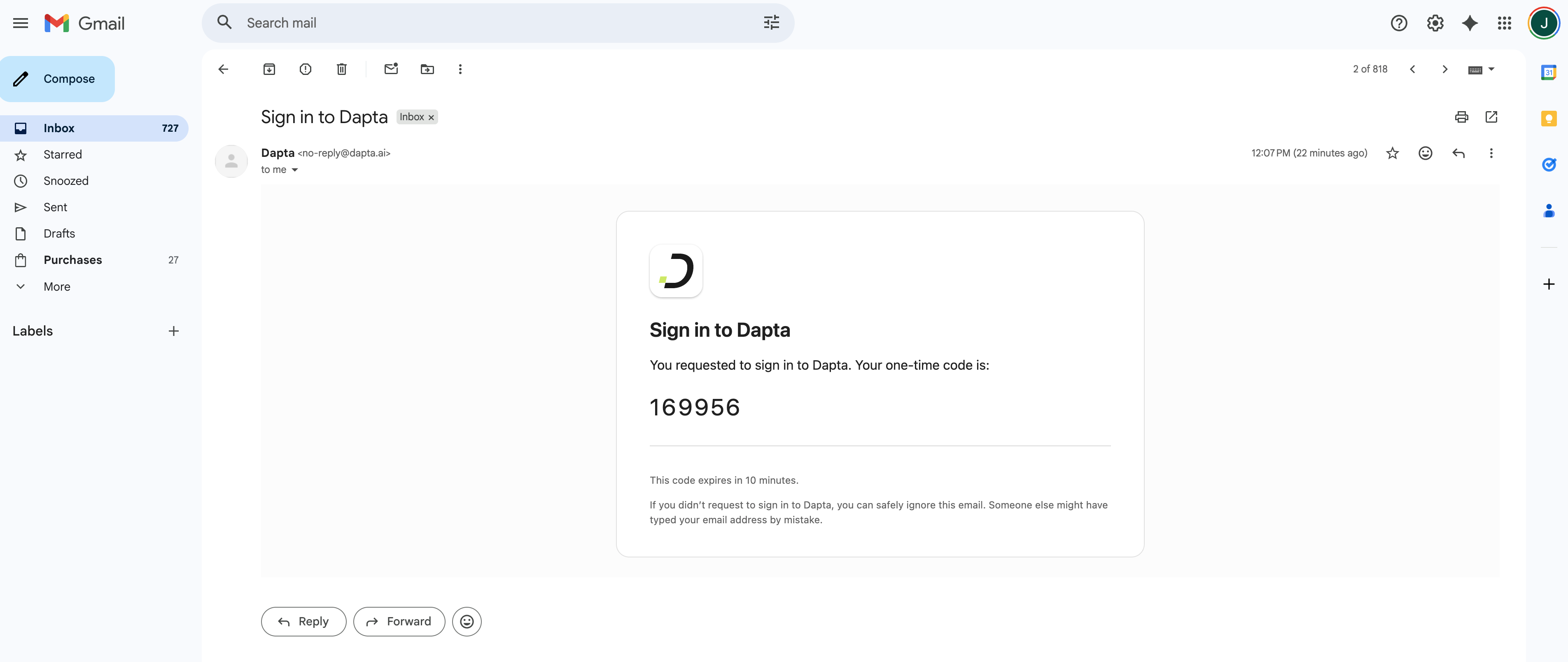The height and width of the screenshot is (662, 1568).
Task: Click the Reply button below the email
Action: tap(303, 621)
